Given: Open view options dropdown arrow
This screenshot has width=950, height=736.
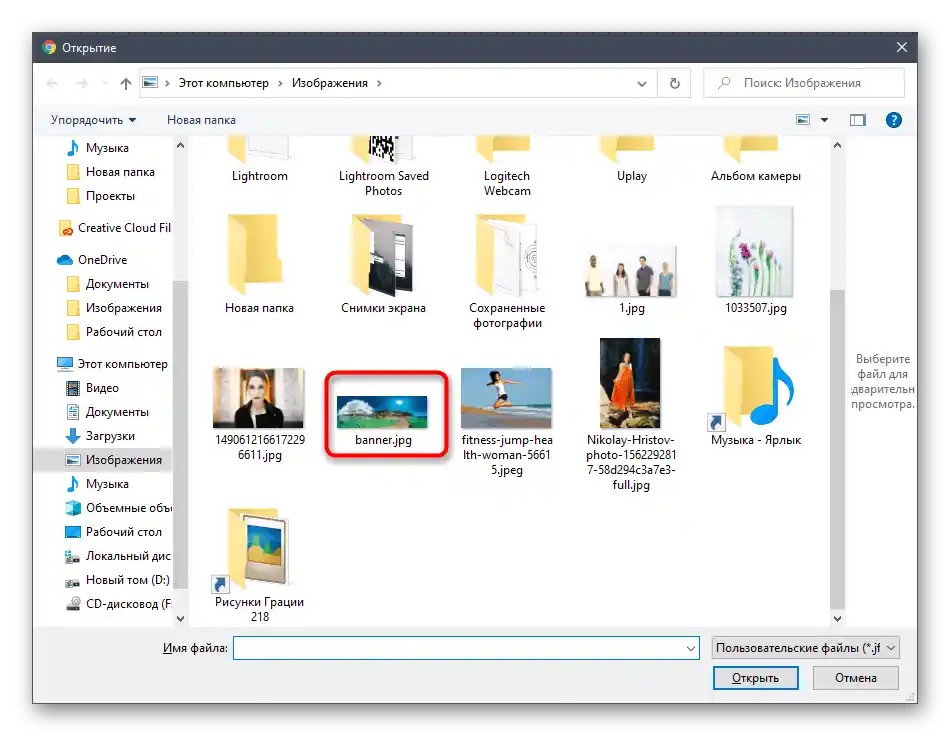Looking at the screenshot, I should (824, 120).
